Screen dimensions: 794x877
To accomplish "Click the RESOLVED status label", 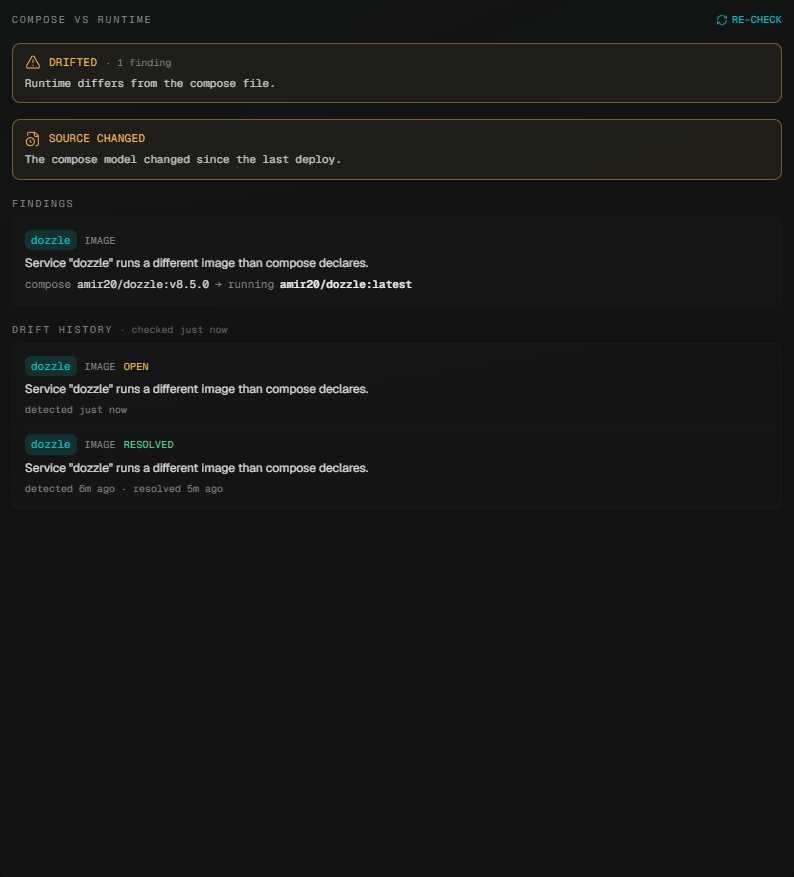I will 149,445.
